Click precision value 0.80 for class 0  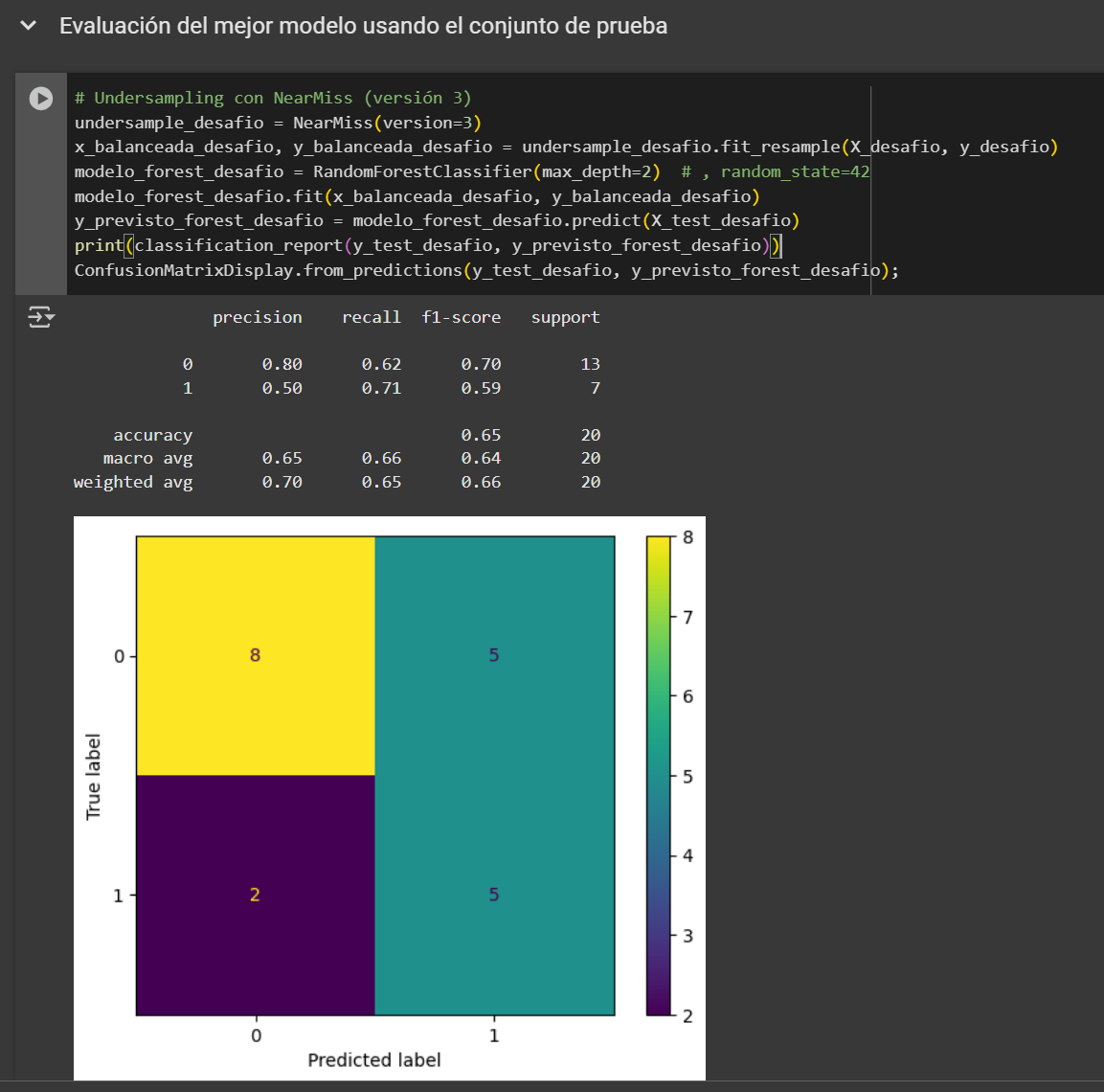[x=282, y=364]
